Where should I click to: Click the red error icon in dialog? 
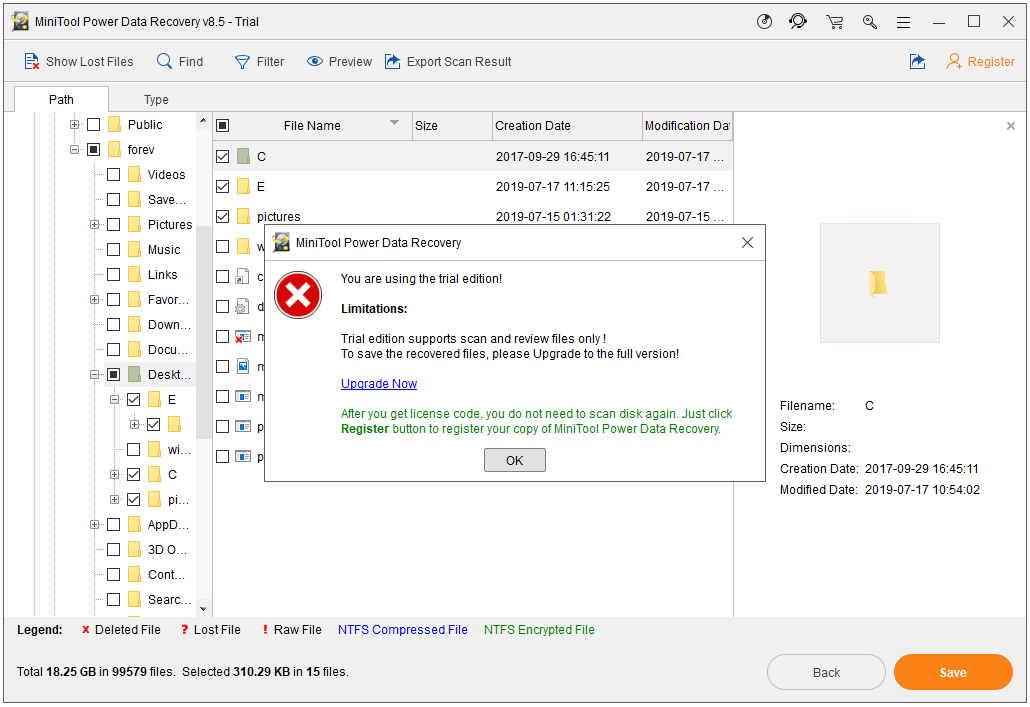298,295
